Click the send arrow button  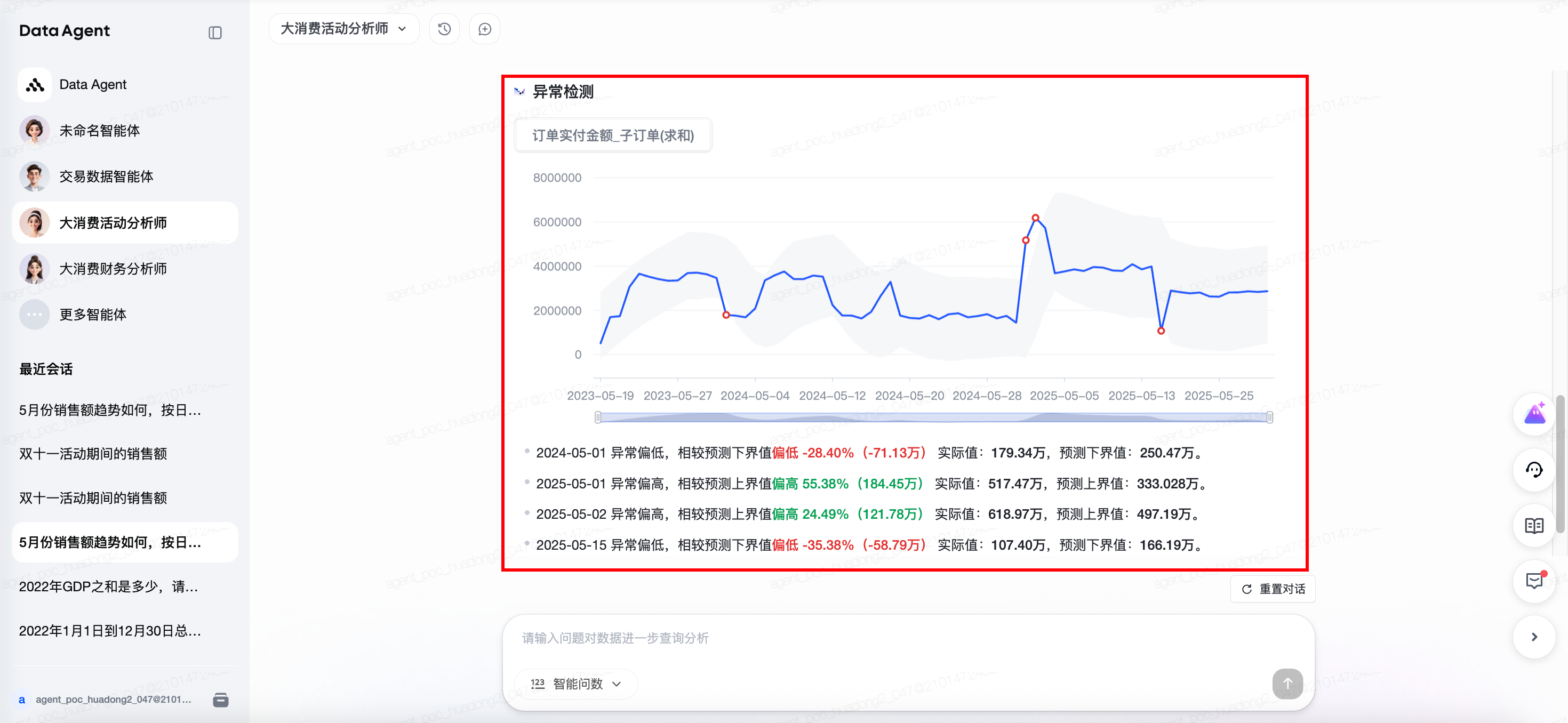pos(1287,684)
